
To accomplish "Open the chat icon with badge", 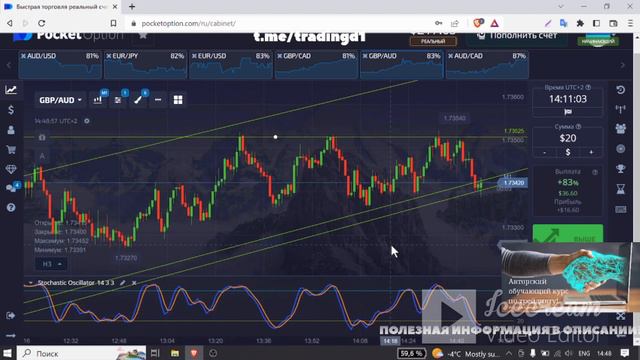I will pos(11,188).
